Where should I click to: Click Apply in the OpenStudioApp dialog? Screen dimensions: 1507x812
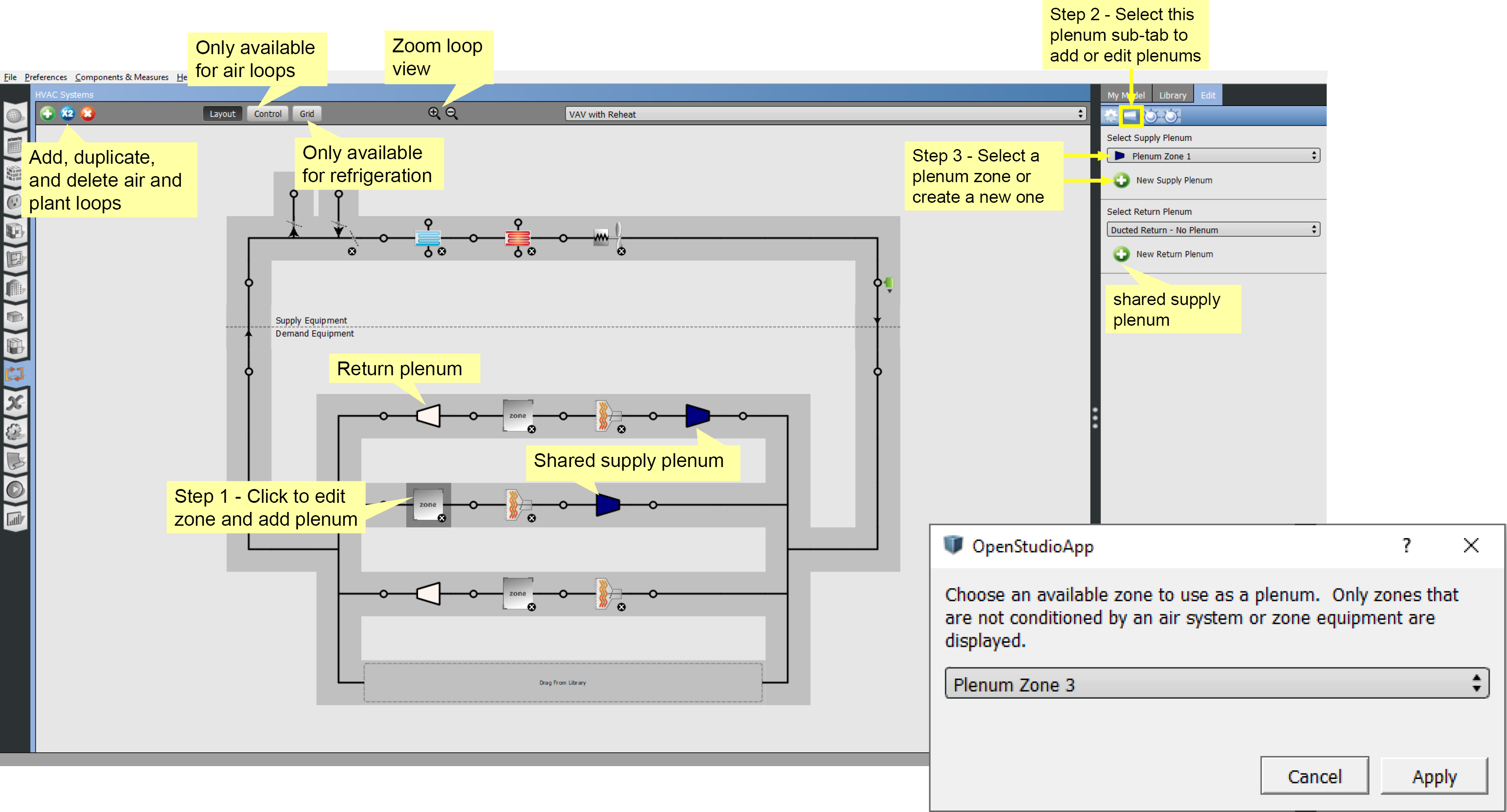tap(1434, 776)
